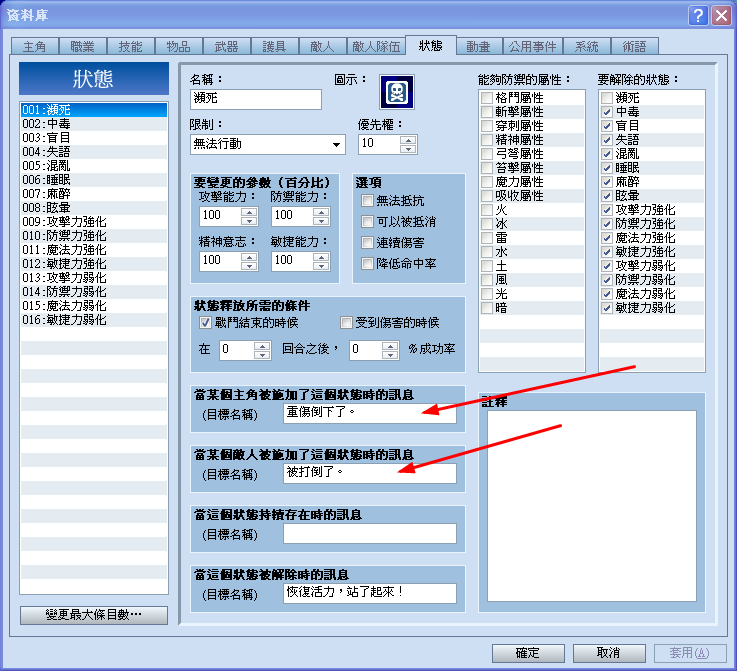The height and width of the screenshot is (671, 737).
Task: Click the 註釋 notes text area
Action: pos(592,506)
